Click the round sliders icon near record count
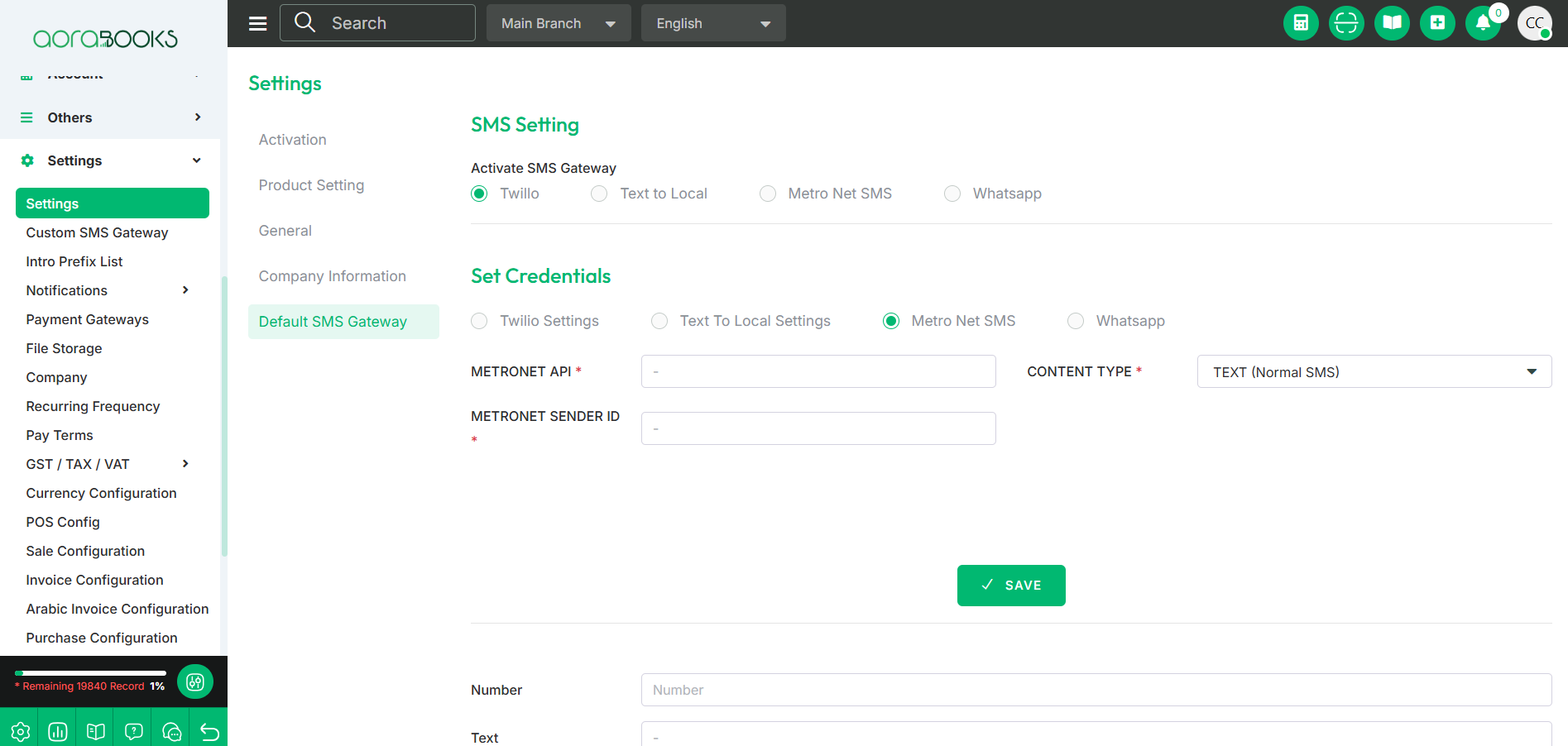The image size is (1568, 746). (195, 681)
